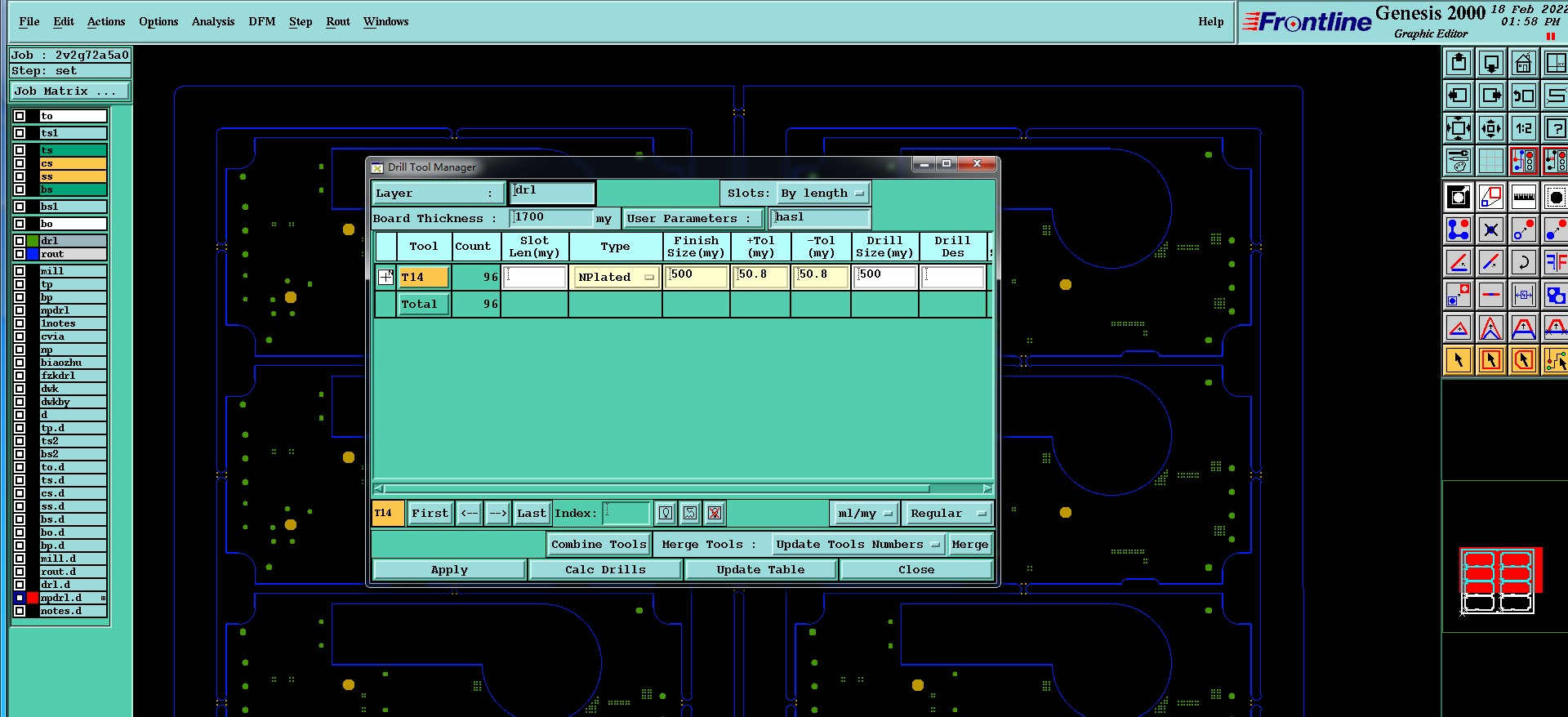
Task: Click the black octagon selection-area icon
Action: coord(1556,197)
